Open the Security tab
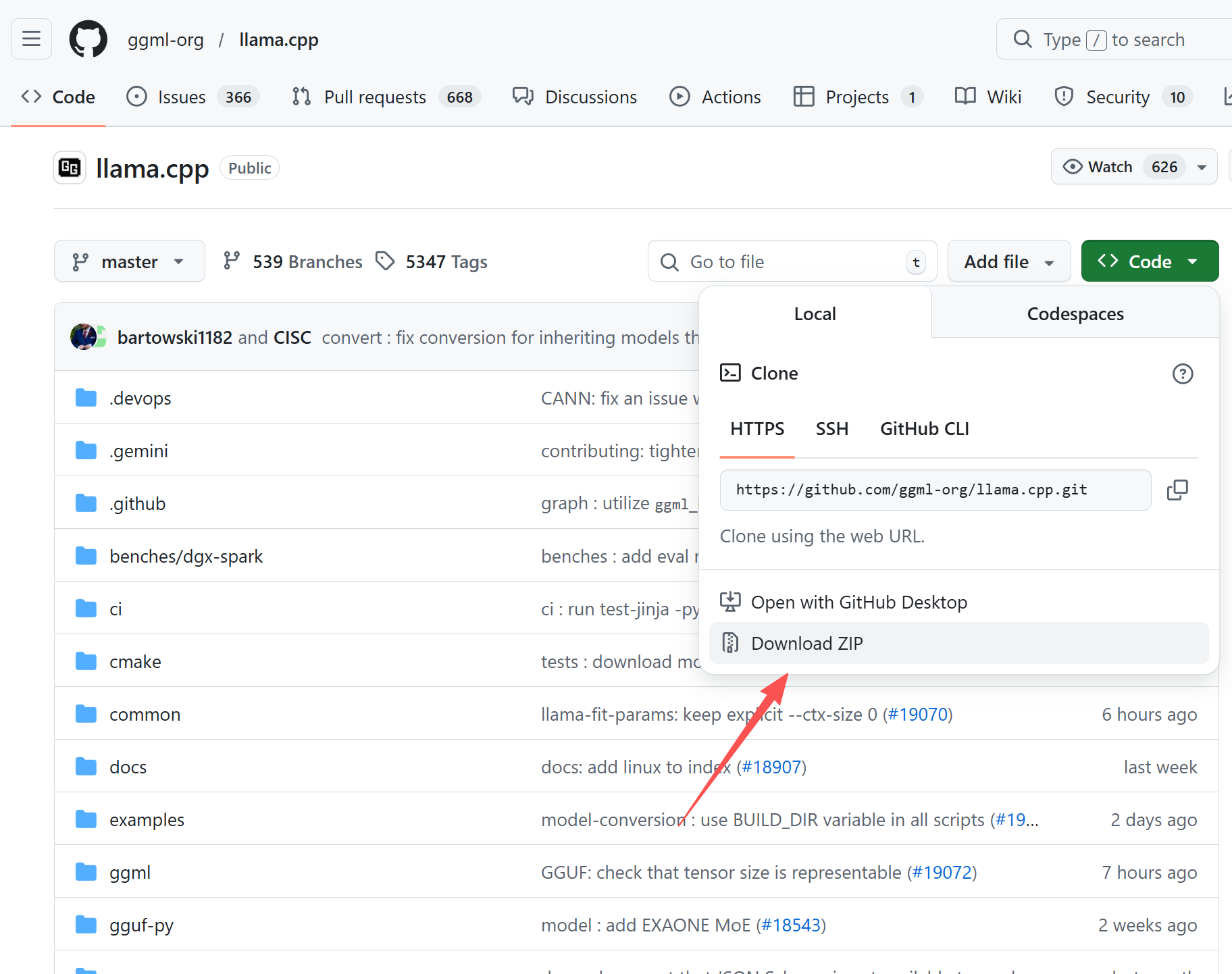Image resolution: width=1232 pixels, height=974 pixels. pos(1124,97)
